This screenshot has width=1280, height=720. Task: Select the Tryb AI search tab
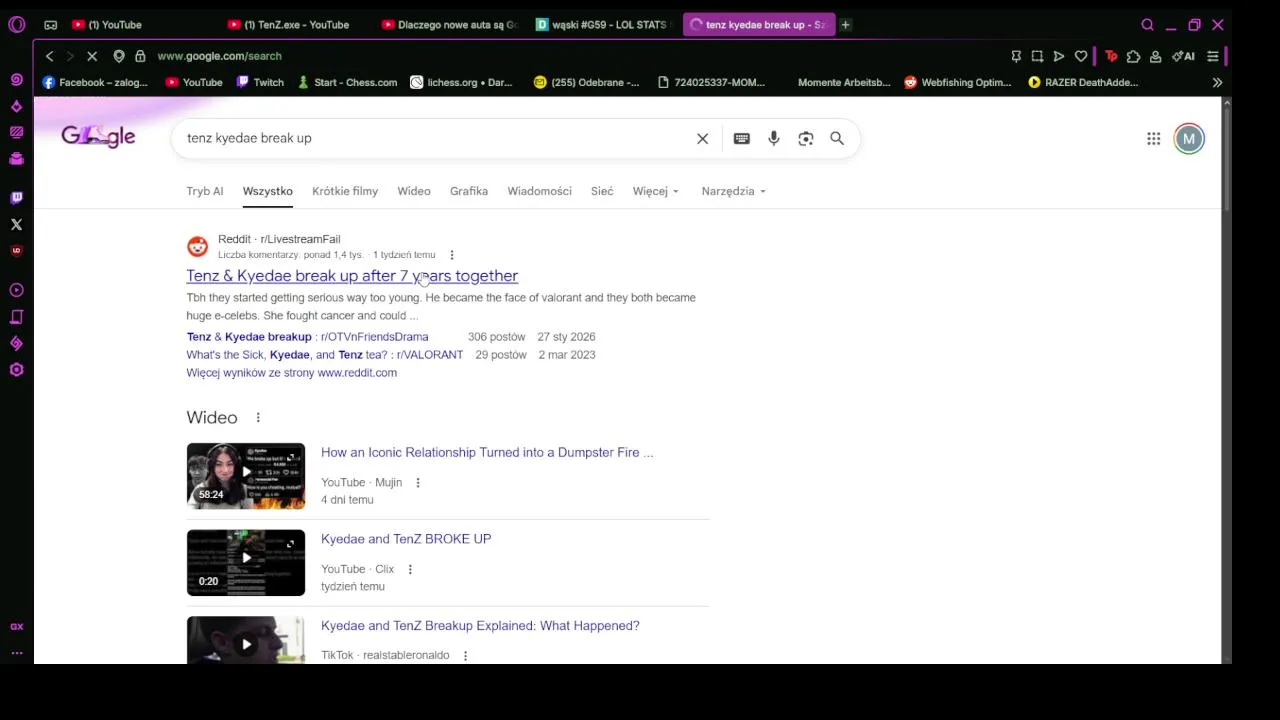coord(204,191)
